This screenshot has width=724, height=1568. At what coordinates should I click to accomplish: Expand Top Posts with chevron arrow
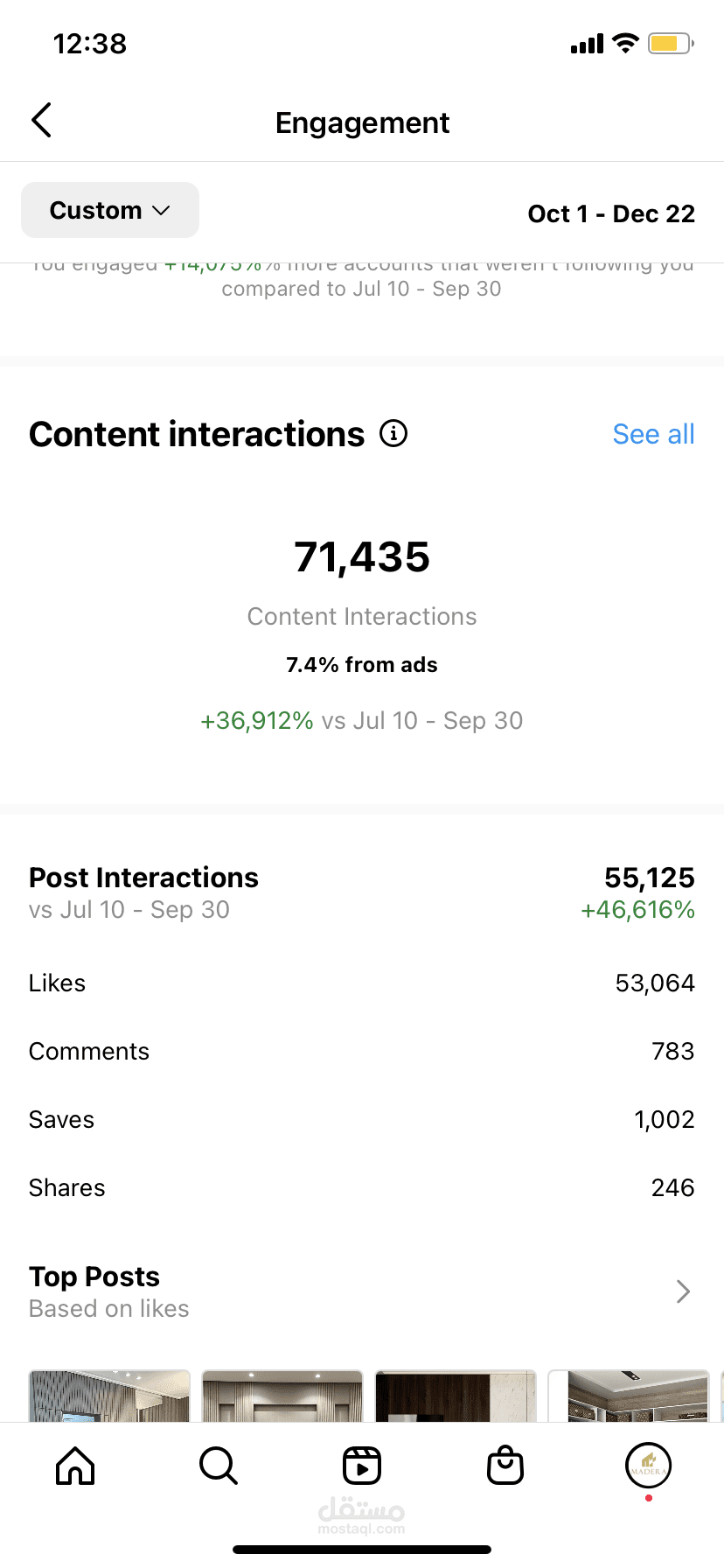[x=683, y=1291]
